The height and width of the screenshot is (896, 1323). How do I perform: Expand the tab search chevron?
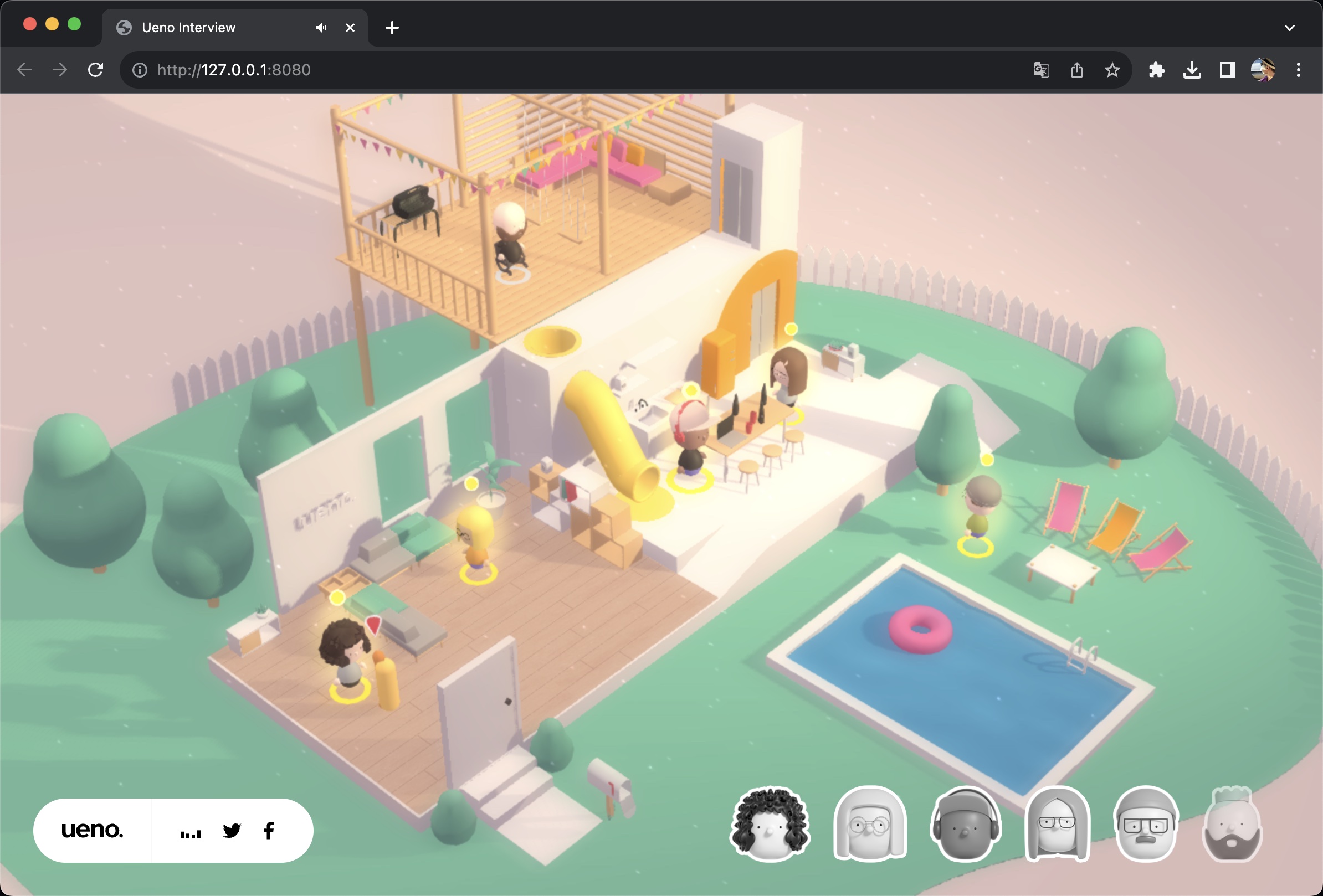pyautogui.click(x=1289, y=27)
